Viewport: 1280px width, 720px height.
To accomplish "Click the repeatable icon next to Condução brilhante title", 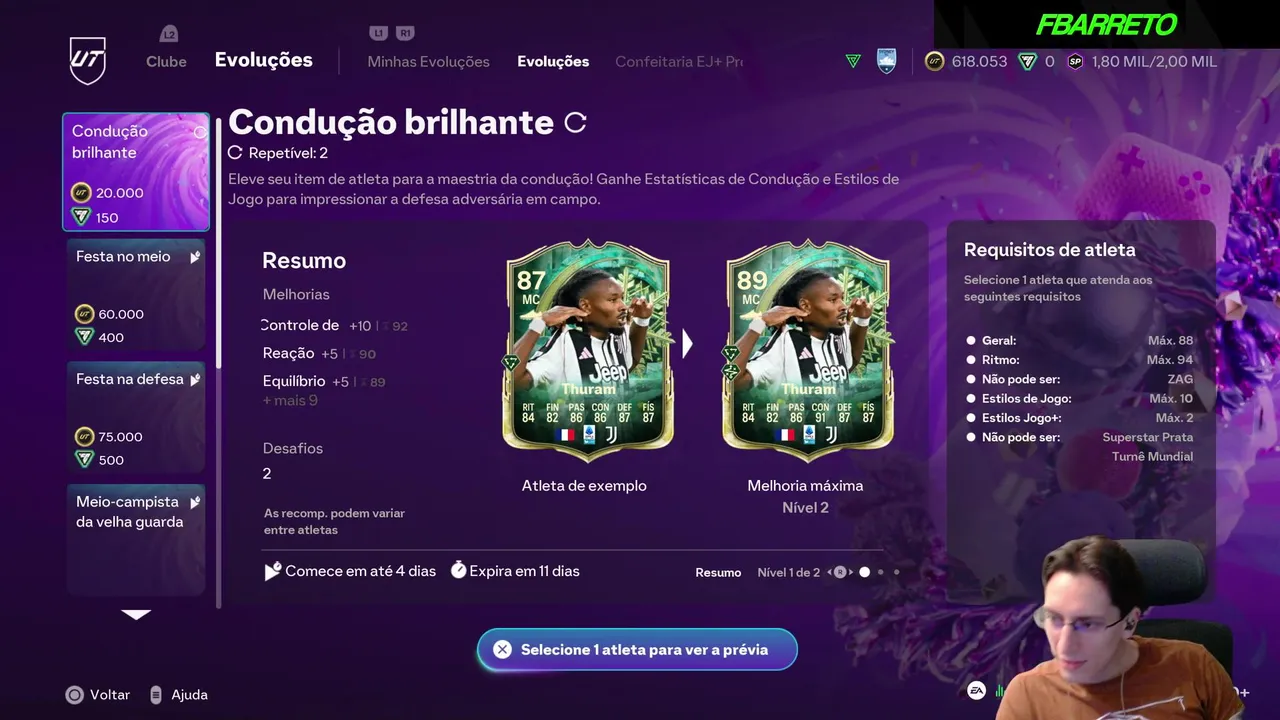I will [575, 123].
